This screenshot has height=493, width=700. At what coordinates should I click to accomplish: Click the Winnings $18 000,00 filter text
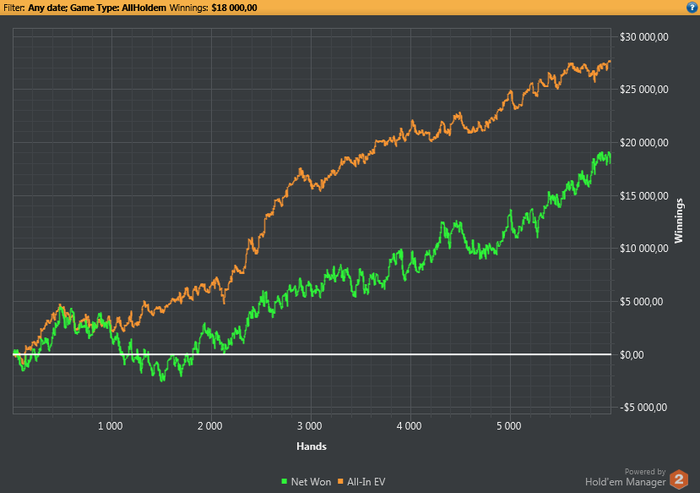pos(213,8)
